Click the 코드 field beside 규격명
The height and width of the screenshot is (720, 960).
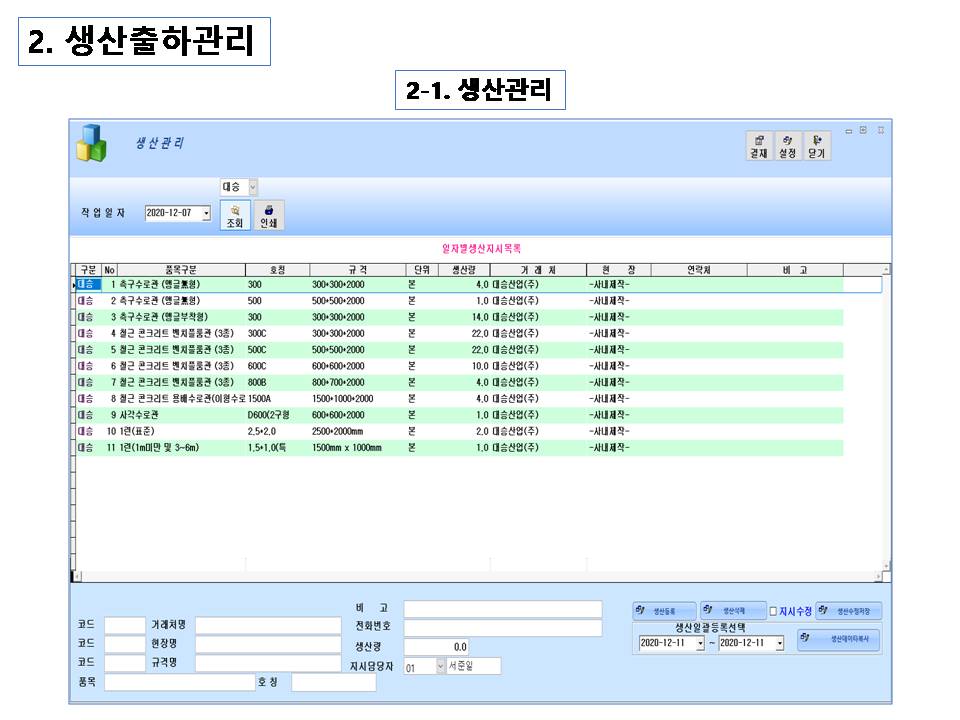coord(125,663)
